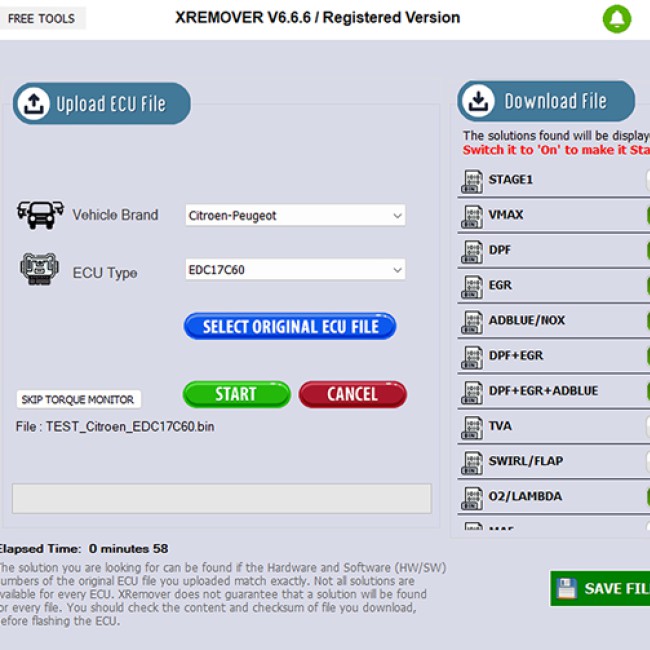Image resolution: width=650 pixels, height=650 pixels.
Task: Click the Elapsed Time 0 minutes 58 text
Action: click(x=84, y=549)
